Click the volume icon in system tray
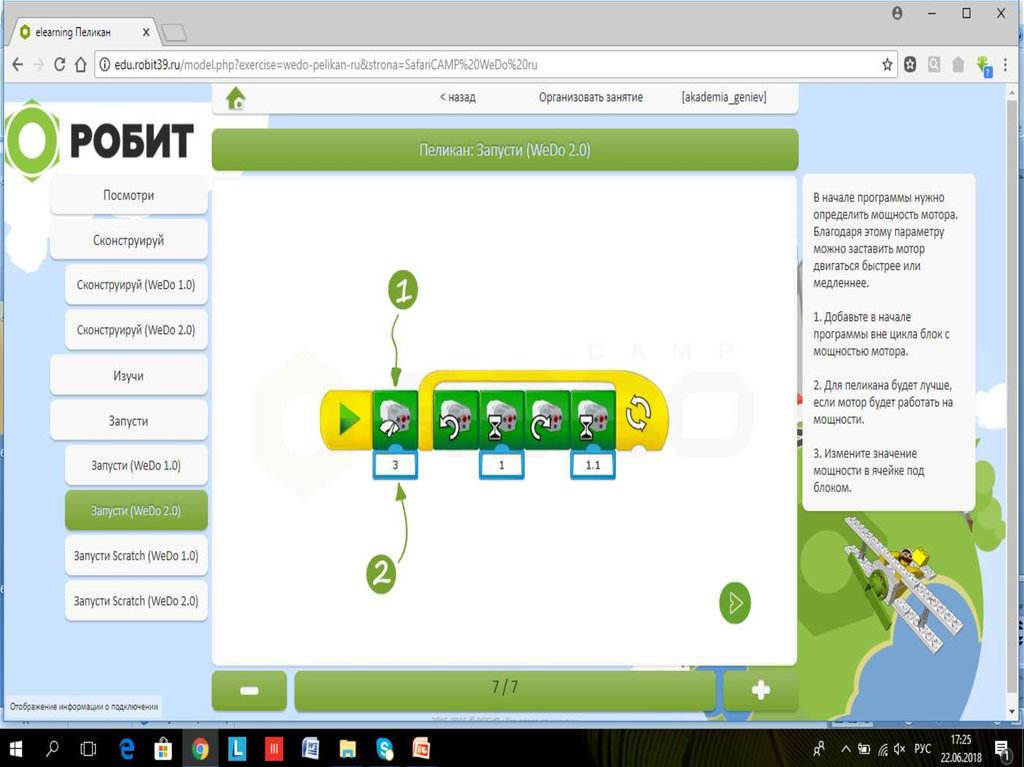 coord(899,749)
